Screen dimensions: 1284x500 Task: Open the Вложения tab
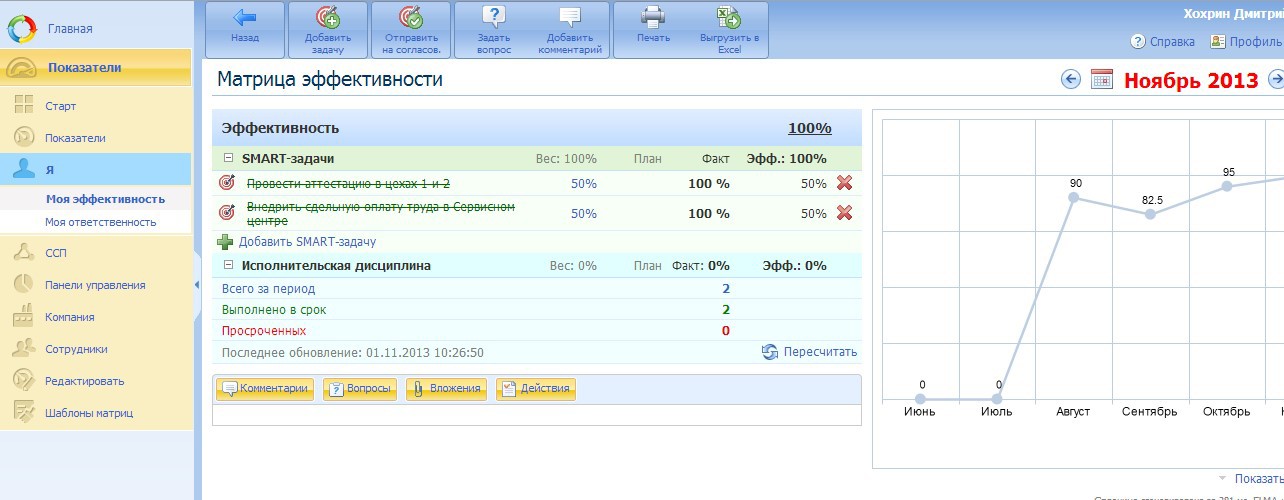[x=446, y=389]
